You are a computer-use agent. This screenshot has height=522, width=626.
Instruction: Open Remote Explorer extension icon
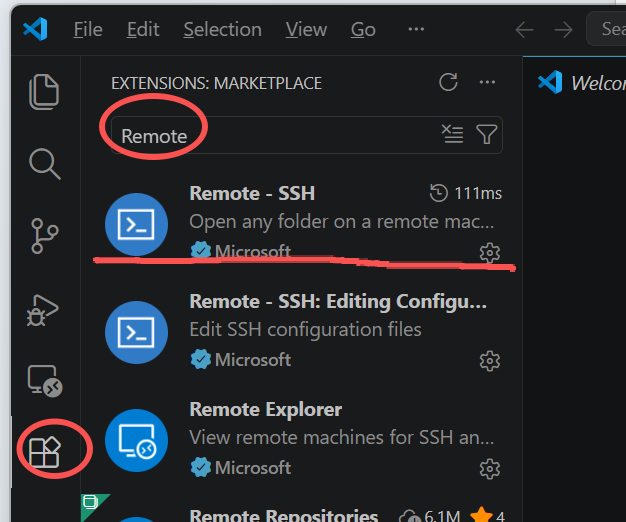[x=136, y=440]
